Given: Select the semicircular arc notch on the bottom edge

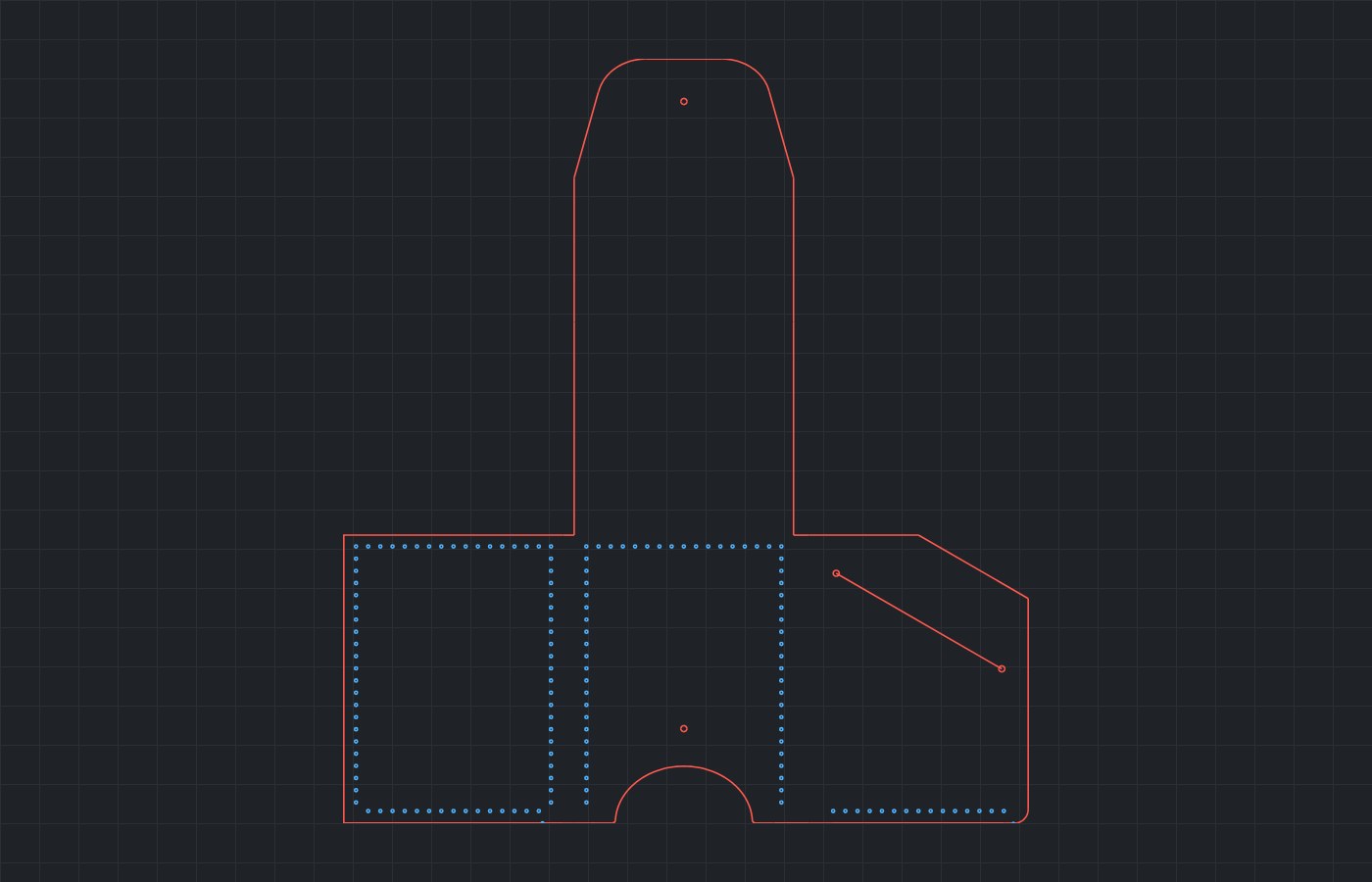Looking at the screenshot, I should 684,794.
